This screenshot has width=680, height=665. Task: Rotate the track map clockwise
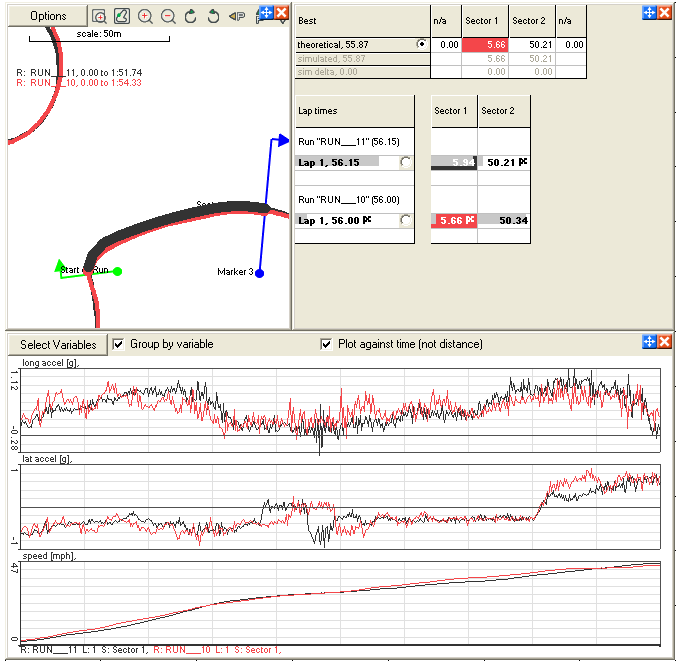(x=191, y=16)
